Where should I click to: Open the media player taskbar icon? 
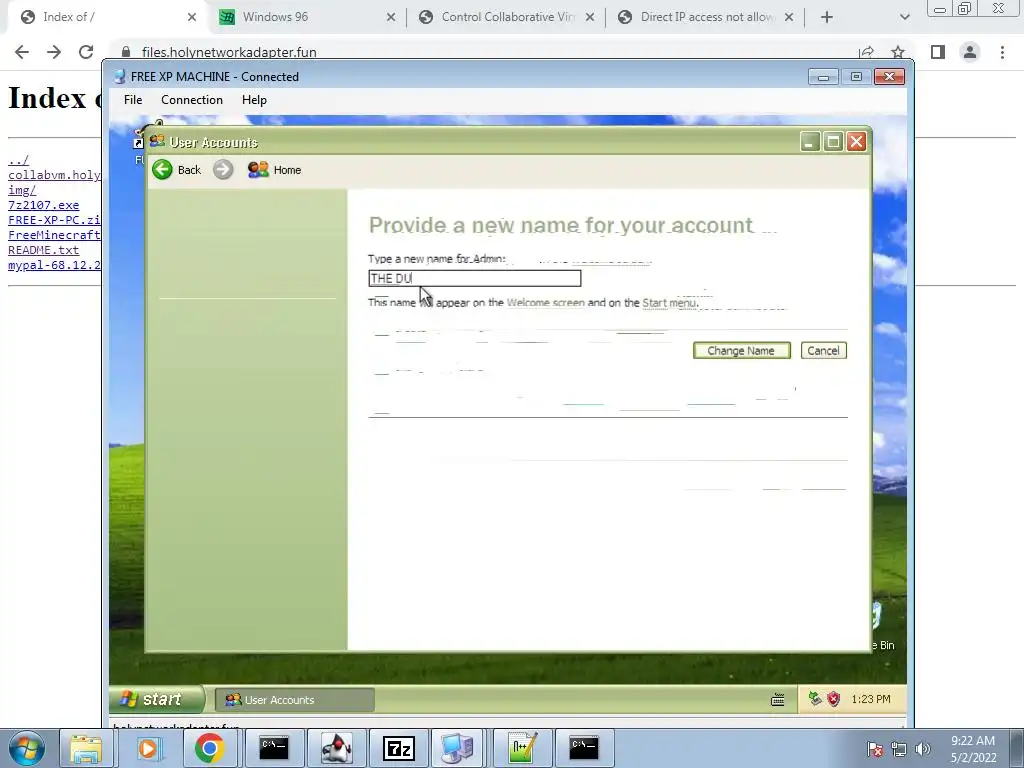click(148, 748)
